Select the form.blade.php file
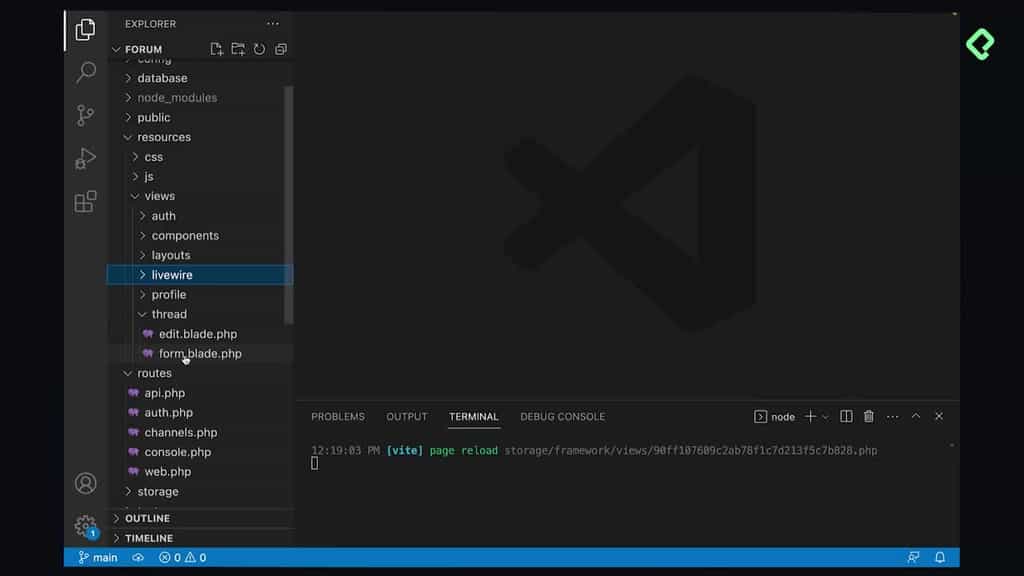 (199, 353)
